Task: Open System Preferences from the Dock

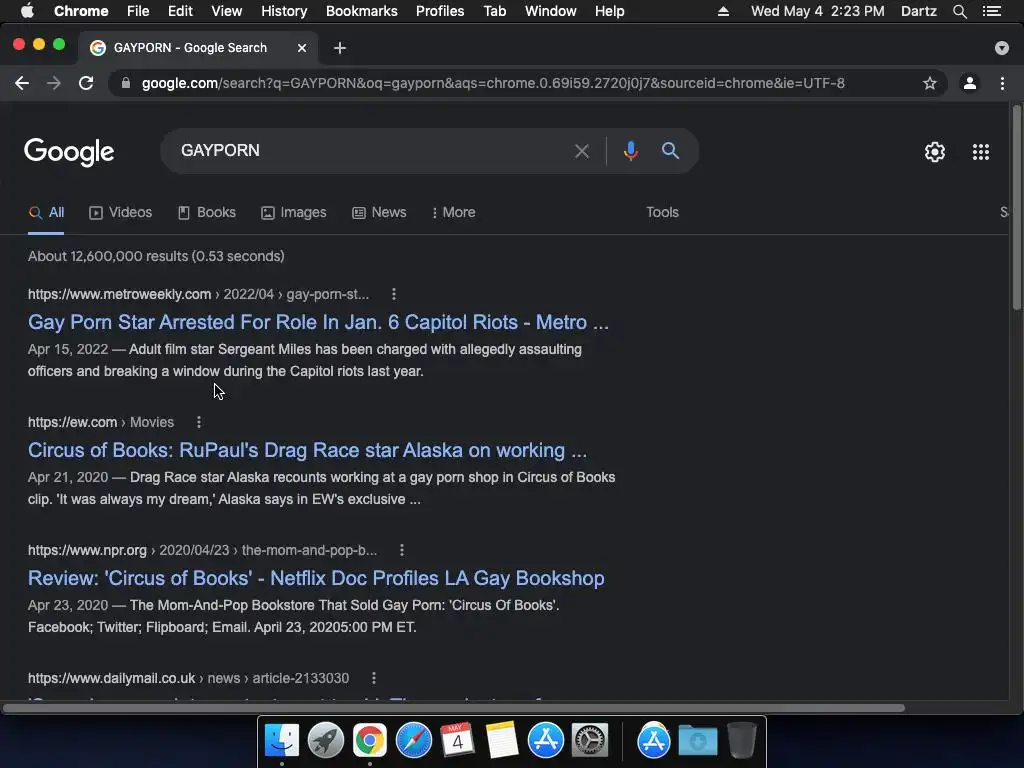Action: tap(590, 741)
